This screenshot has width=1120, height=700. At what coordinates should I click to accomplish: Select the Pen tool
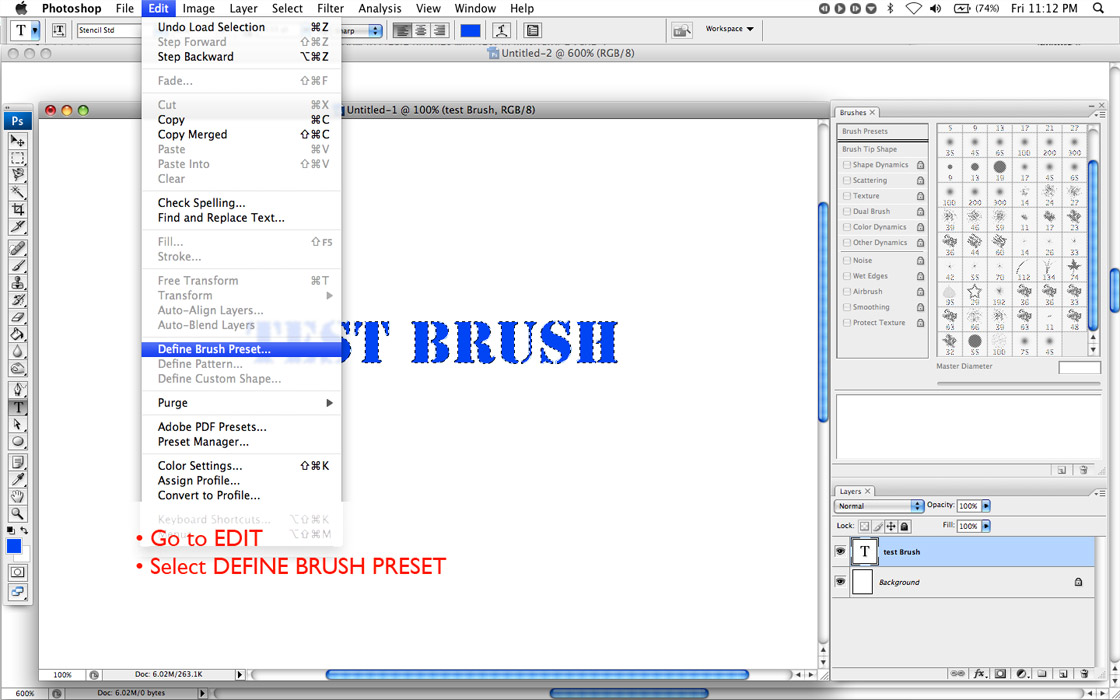pos(18,390)
